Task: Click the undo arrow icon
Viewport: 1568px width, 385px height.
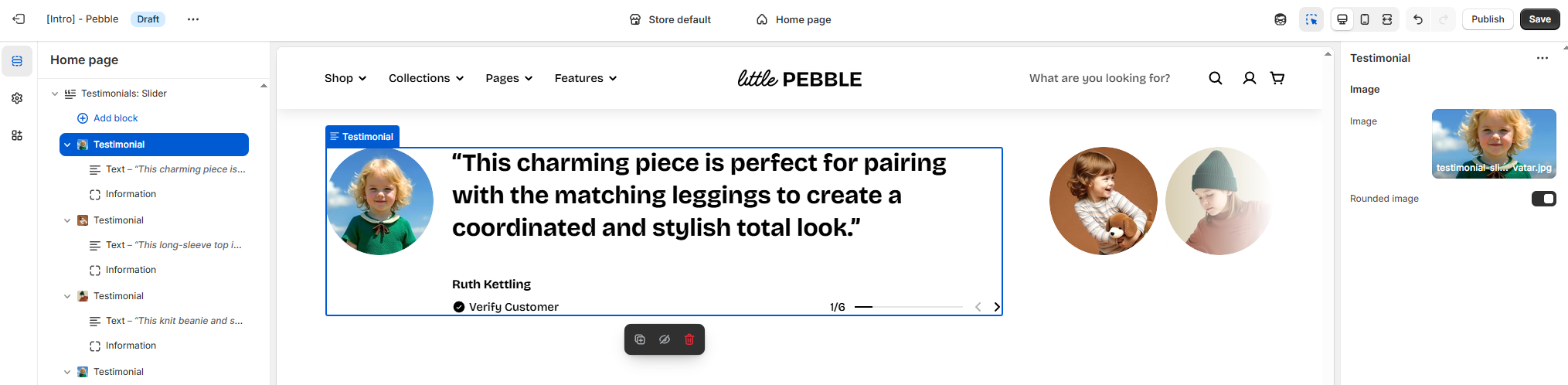Action: [x=1417, y=19]
